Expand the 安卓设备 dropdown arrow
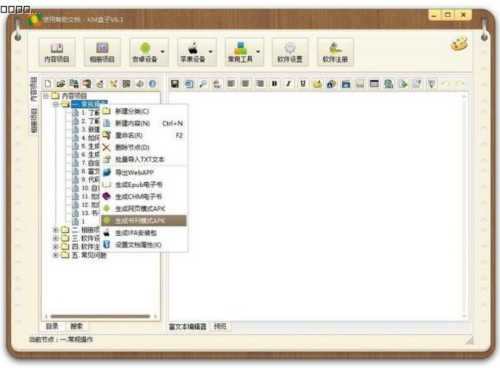The height and width of the screenshot is (368, 500). pos(163,52)
